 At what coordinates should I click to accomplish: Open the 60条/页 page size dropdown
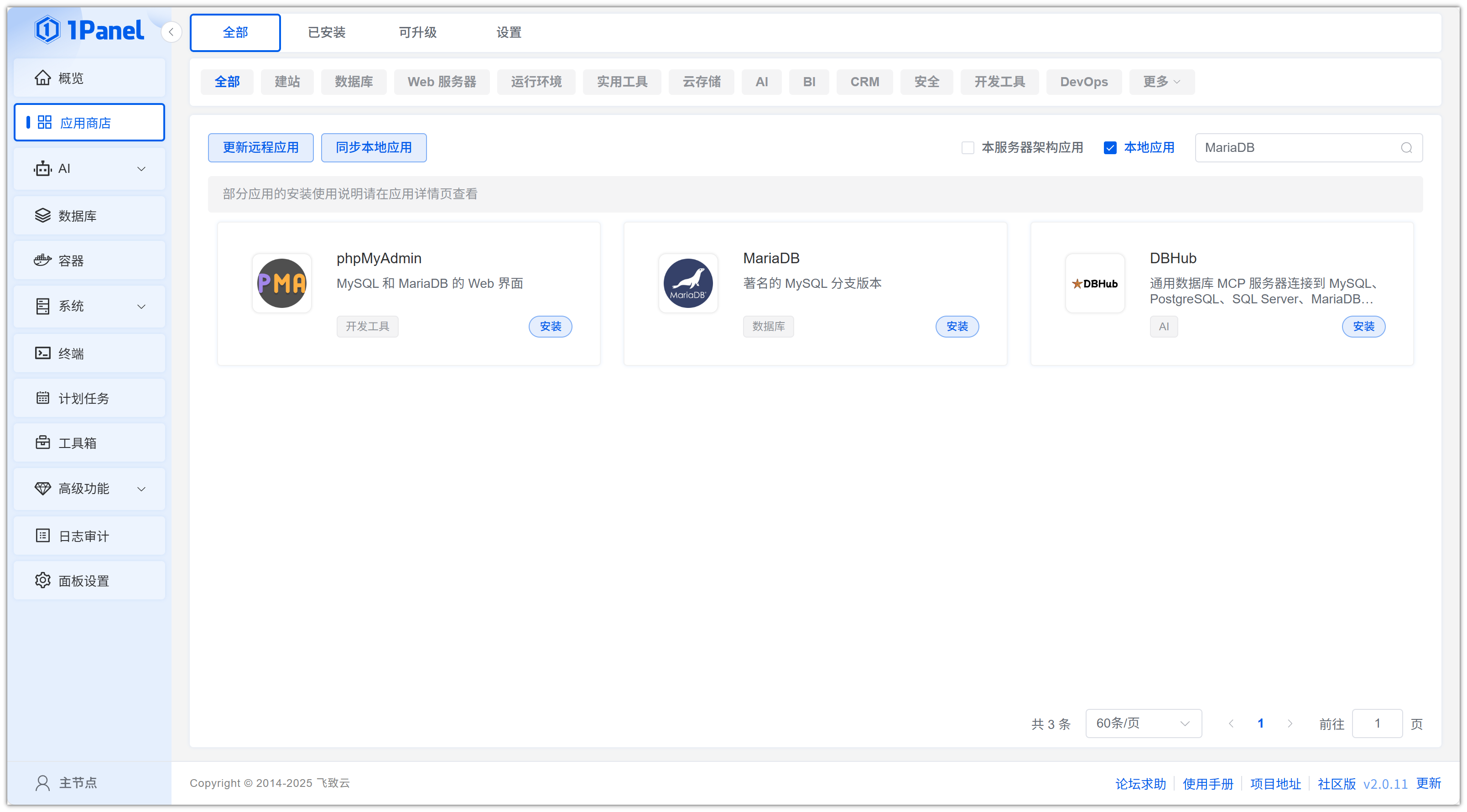tap(1143, 723)
